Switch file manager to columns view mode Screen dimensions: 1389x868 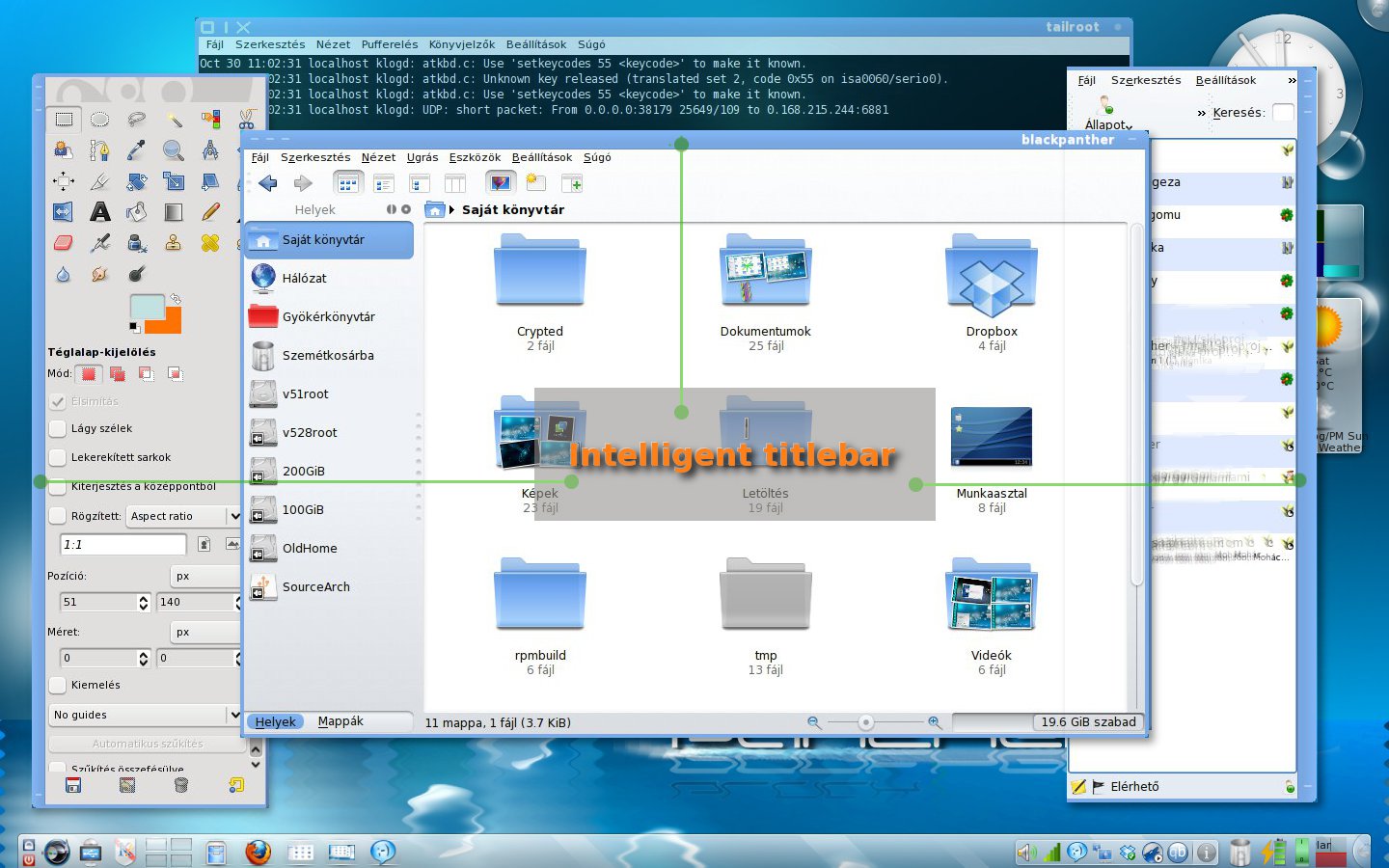[454, 183]
